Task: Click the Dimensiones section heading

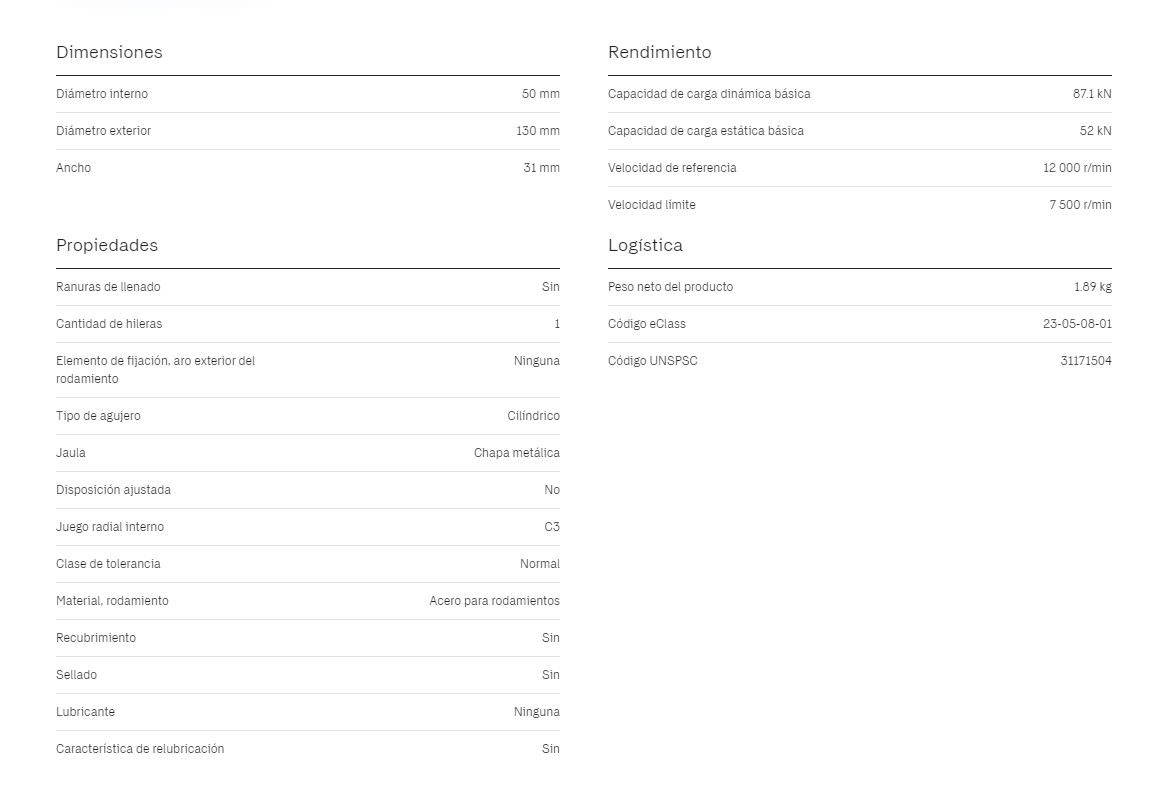Action: 109,52
